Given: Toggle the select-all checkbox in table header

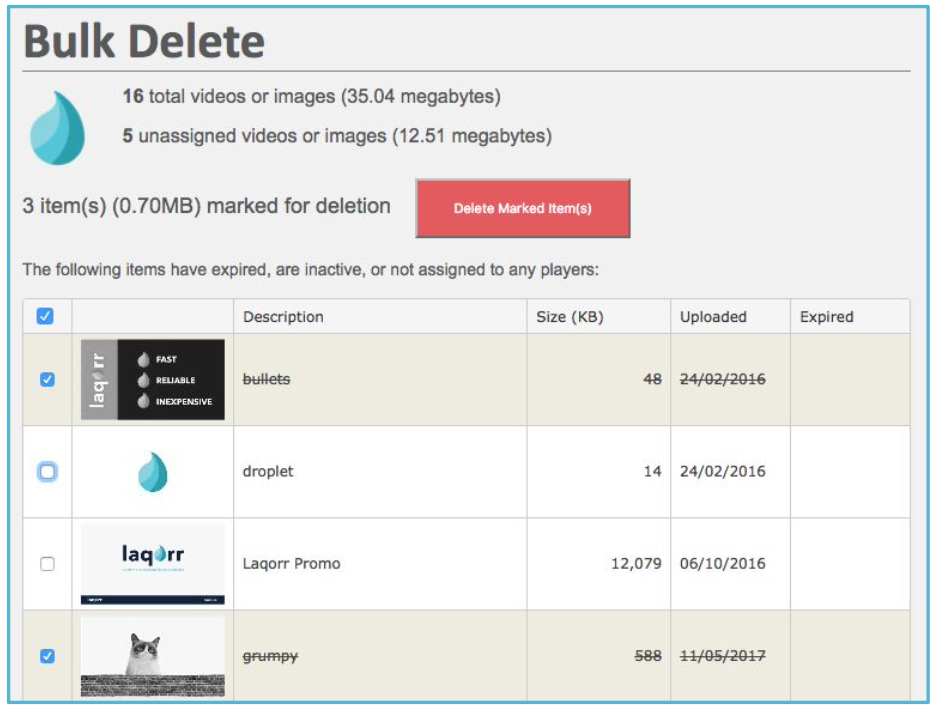Looking at the screenshot, I should (x=45, y=316).
